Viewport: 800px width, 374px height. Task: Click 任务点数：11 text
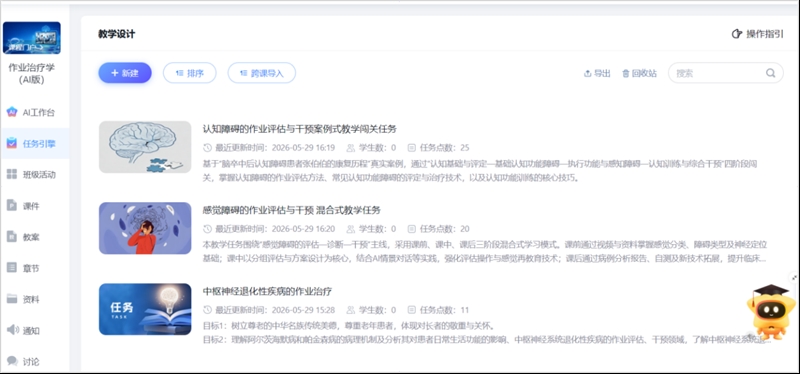coord(443,310)
